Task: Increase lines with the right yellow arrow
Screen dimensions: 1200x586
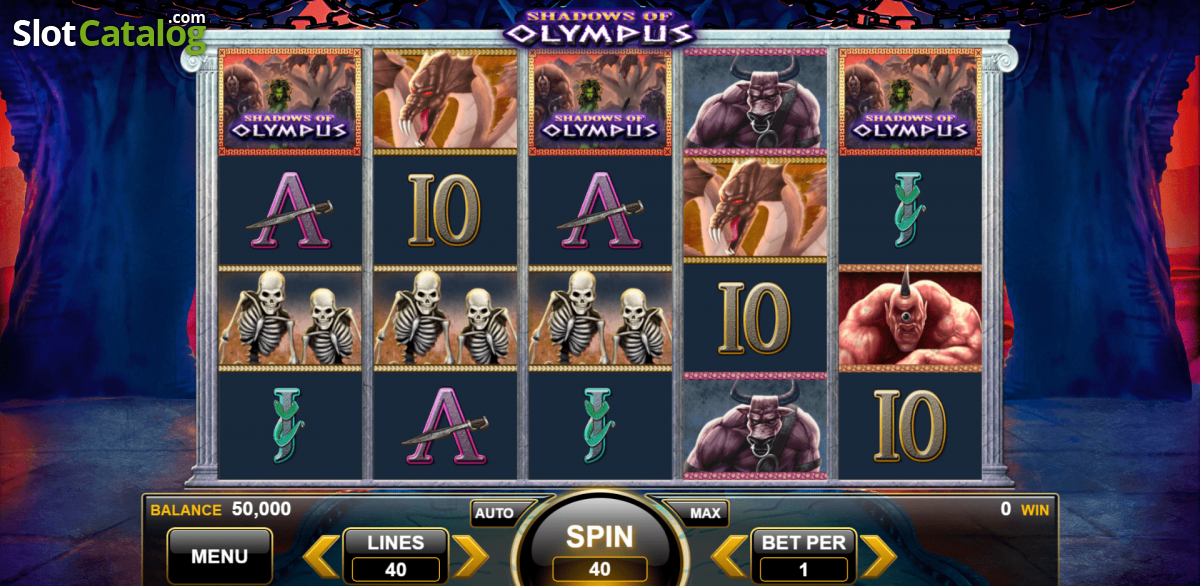Action: 469,556
